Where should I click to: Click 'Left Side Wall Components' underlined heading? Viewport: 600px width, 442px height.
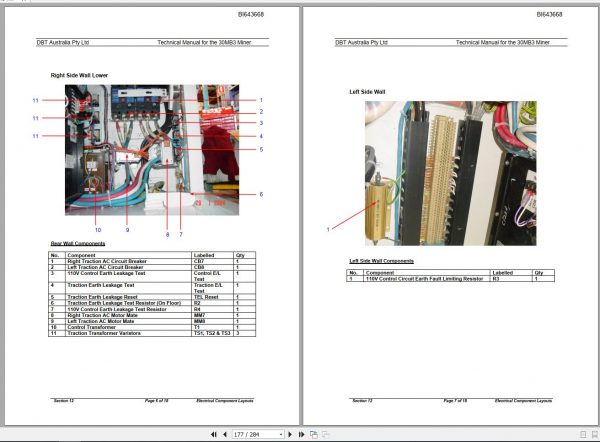coord(381,261)
